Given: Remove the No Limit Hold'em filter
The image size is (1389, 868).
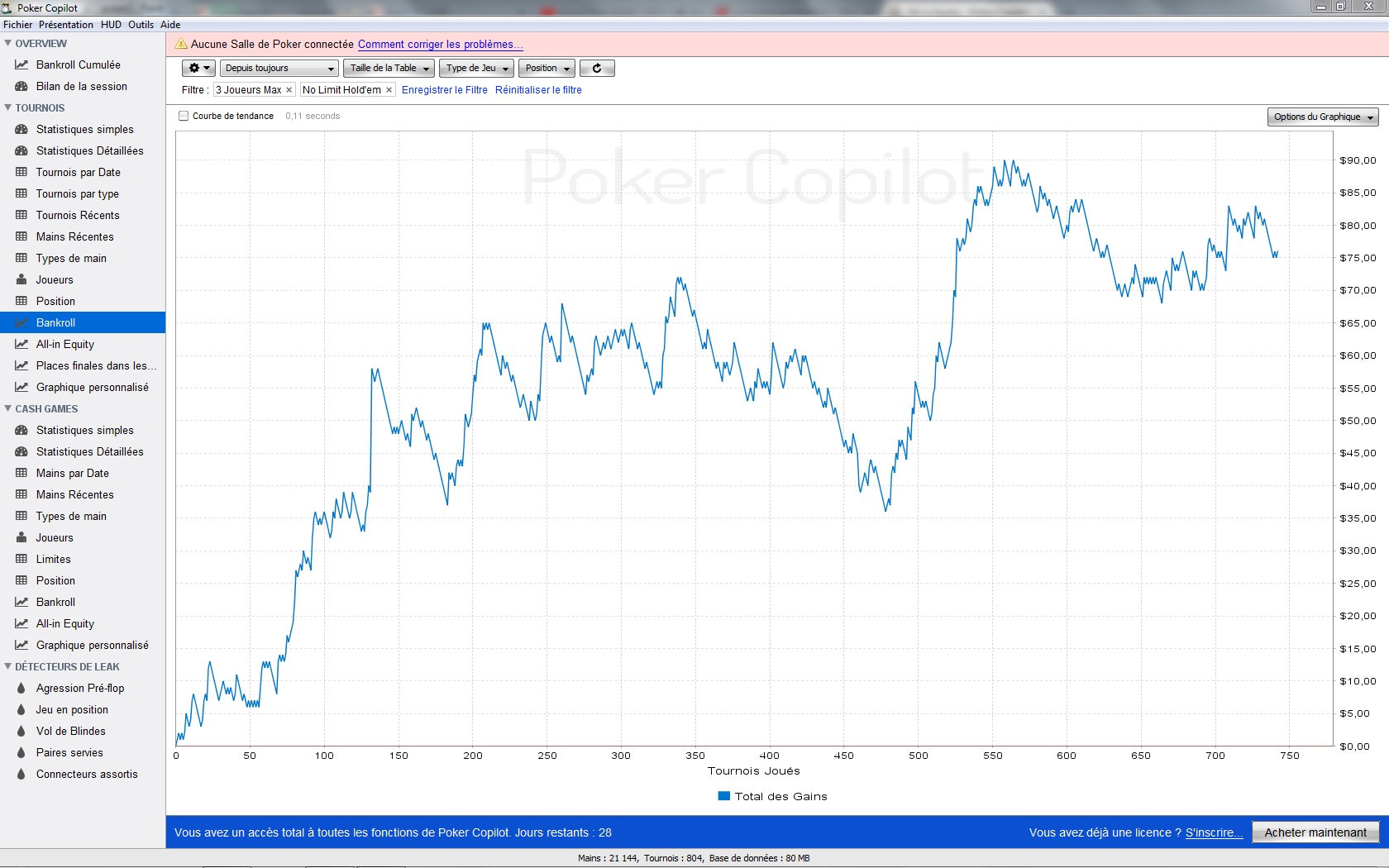Looking at the screenshot, I should click(x=389, y=90).
